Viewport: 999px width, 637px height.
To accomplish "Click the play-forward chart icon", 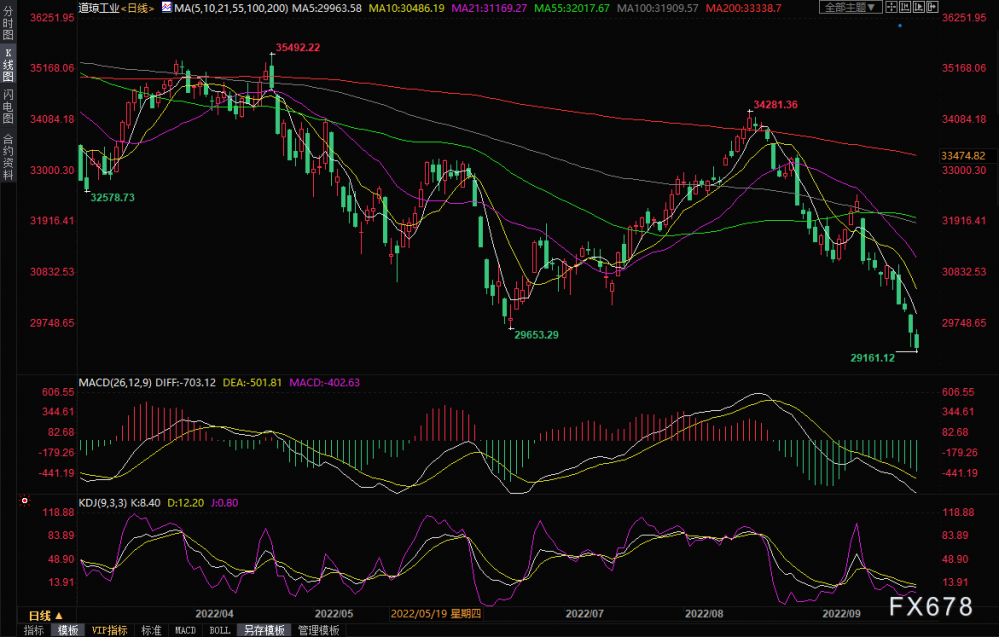I will click(x=919, y=8).
